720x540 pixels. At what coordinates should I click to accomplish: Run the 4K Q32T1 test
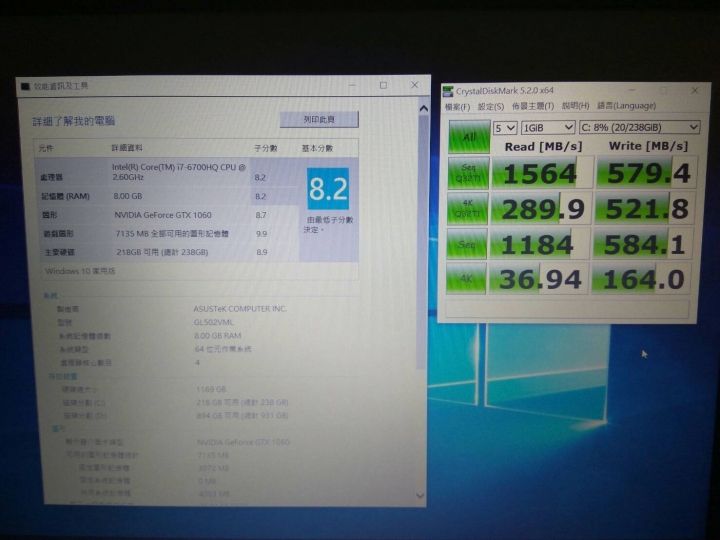point(467,208)
